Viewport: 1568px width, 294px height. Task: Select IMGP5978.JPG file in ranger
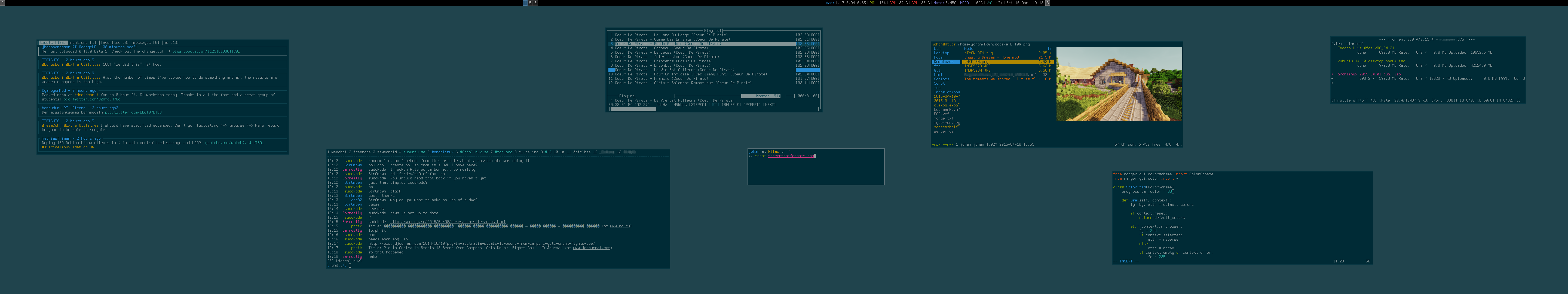point(977,66)
